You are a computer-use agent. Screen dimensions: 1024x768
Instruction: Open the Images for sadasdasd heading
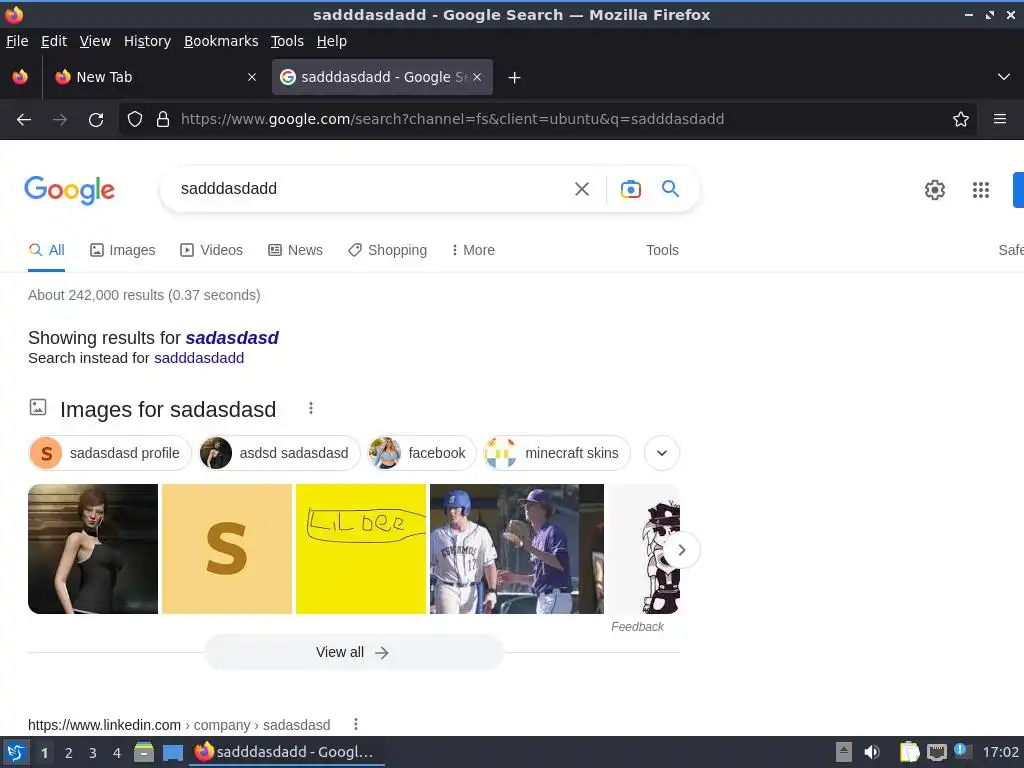click(168, 409)
